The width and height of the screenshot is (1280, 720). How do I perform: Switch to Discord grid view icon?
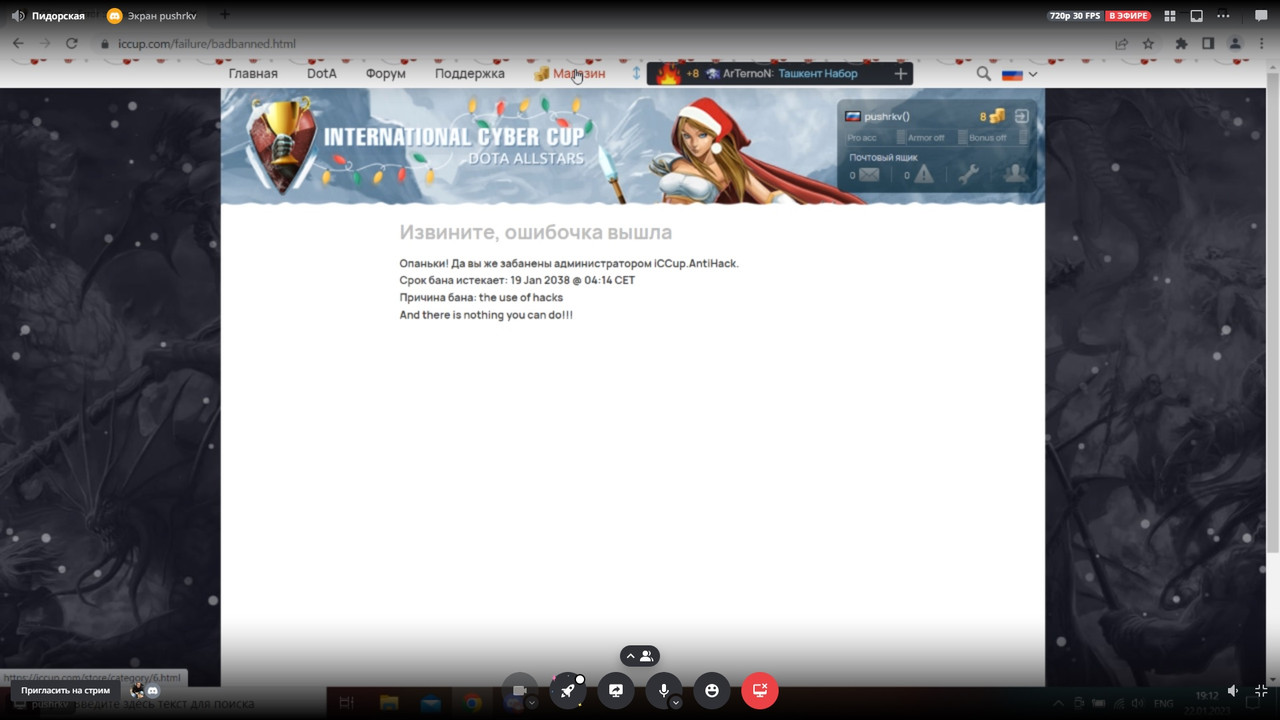[1171, 16]
